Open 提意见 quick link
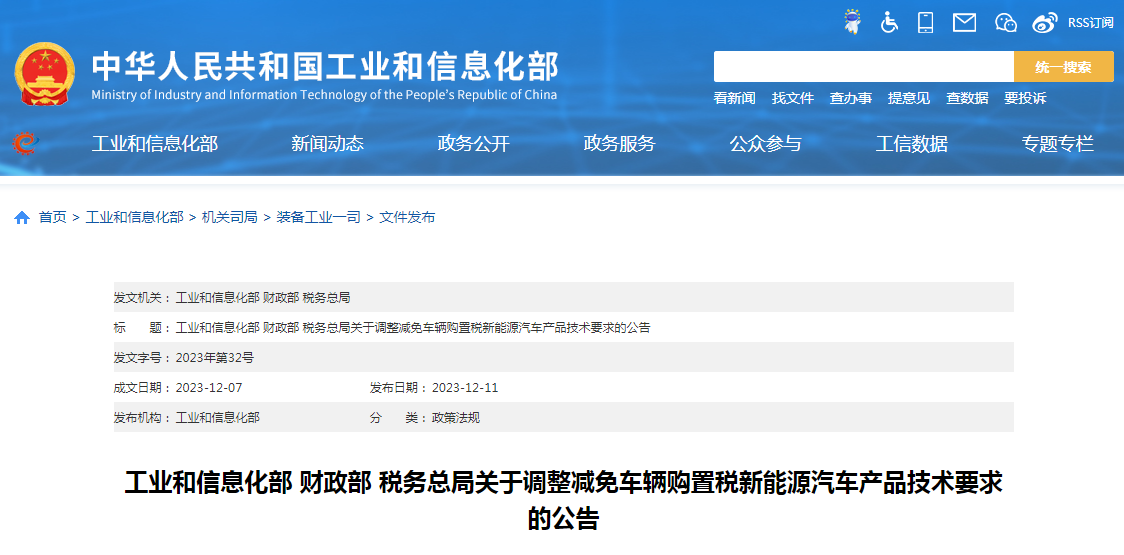Viewport: 1124px width, 555px height. click(908, 98)
